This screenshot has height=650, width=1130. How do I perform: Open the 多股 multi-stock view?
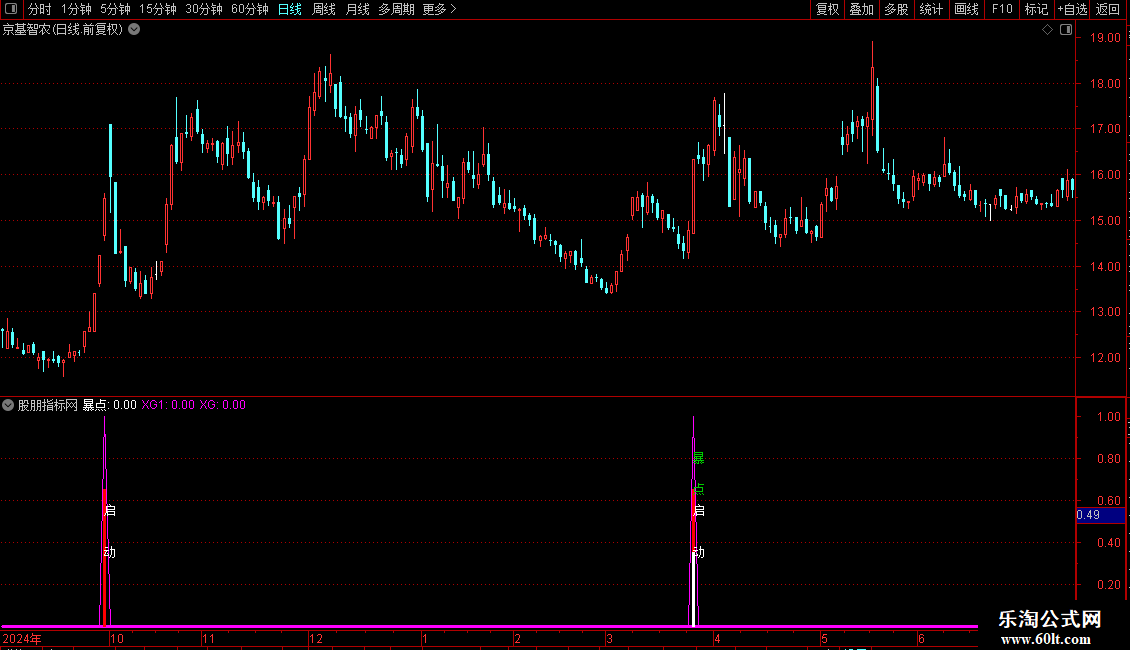point(896,9)
